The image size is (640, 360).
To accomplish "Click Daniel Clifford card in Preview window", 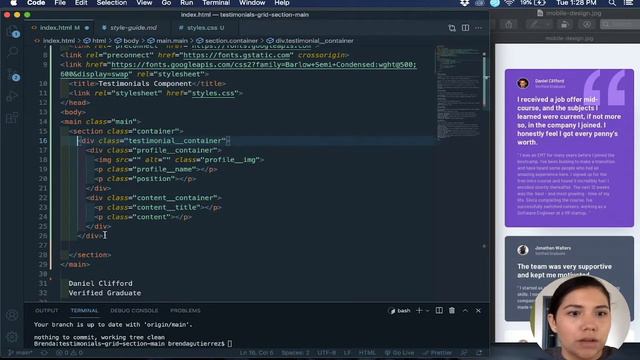I will 569,148.
